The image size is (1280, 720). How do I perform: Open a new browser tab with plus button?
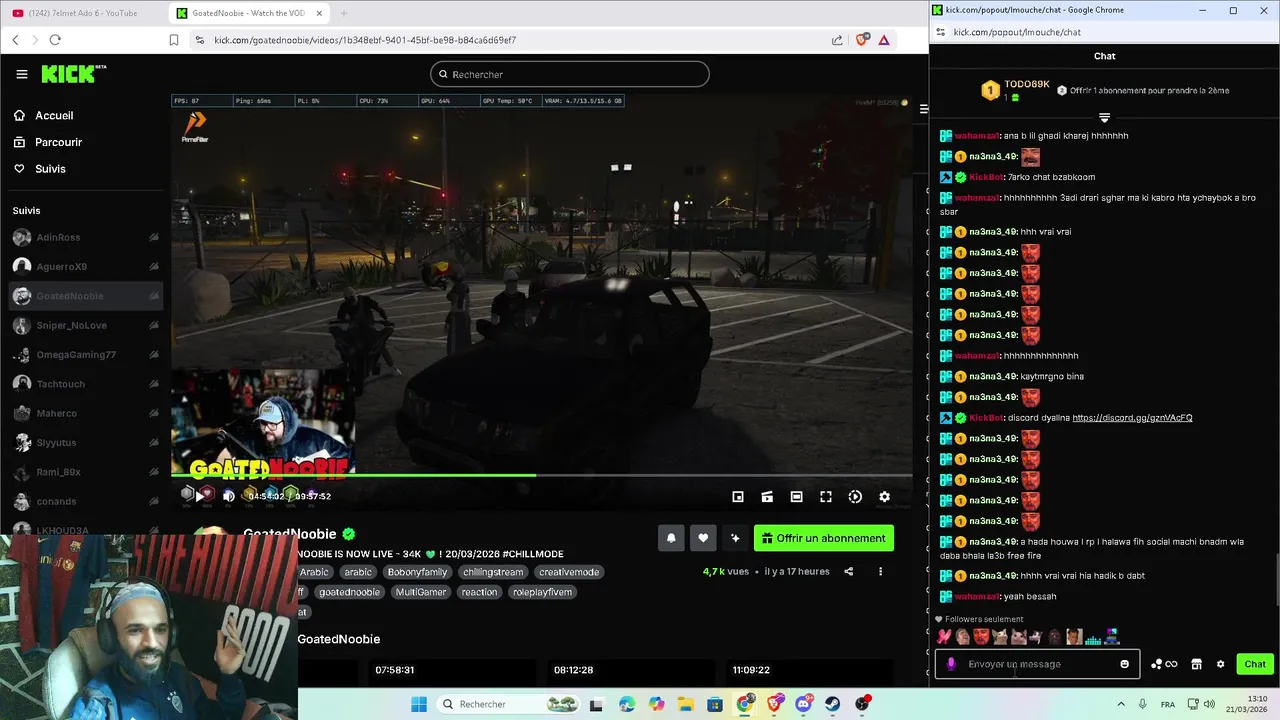(343, 13)
